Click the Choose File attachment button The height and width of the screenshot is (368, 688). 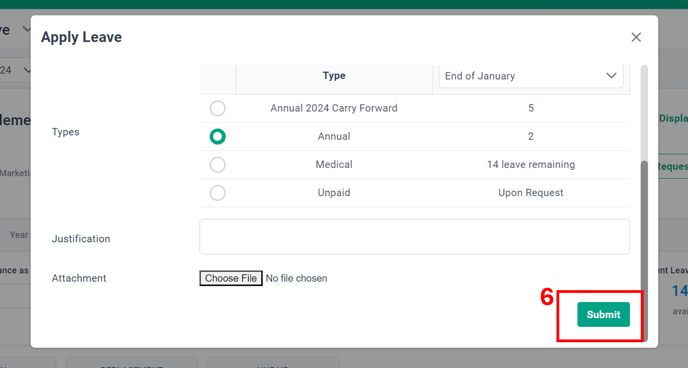pos(231,278)
